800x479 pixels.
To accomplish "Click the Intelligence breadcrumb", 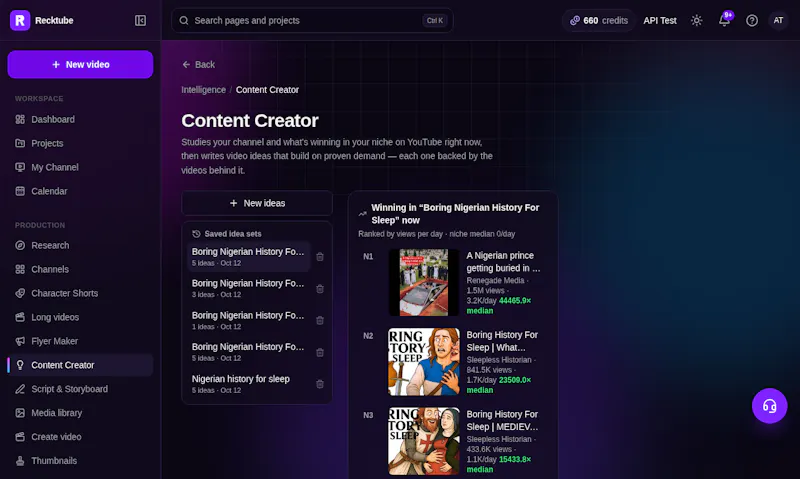I will 204,90.
